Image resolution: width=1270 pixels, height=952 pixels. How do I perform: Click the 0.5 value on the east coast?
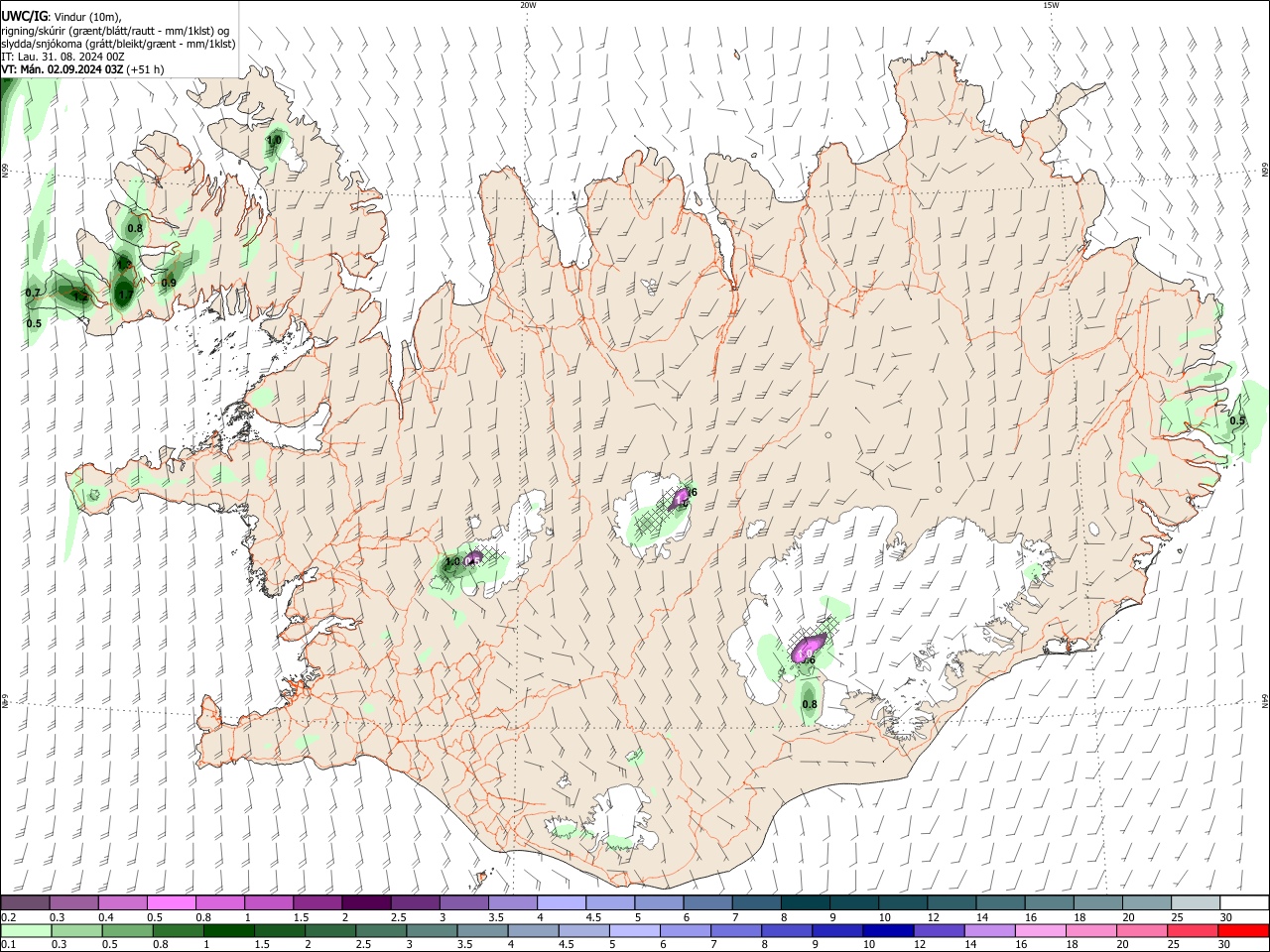click(x=1237, y=420)
